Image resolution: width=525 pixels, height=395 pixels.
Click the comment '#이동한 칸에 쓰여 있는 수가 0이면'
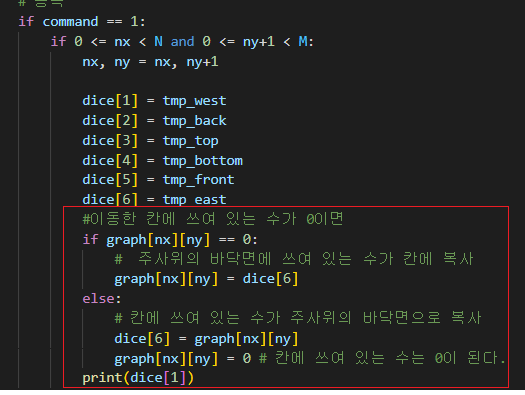pyautogui.click(x=213, y=219)
